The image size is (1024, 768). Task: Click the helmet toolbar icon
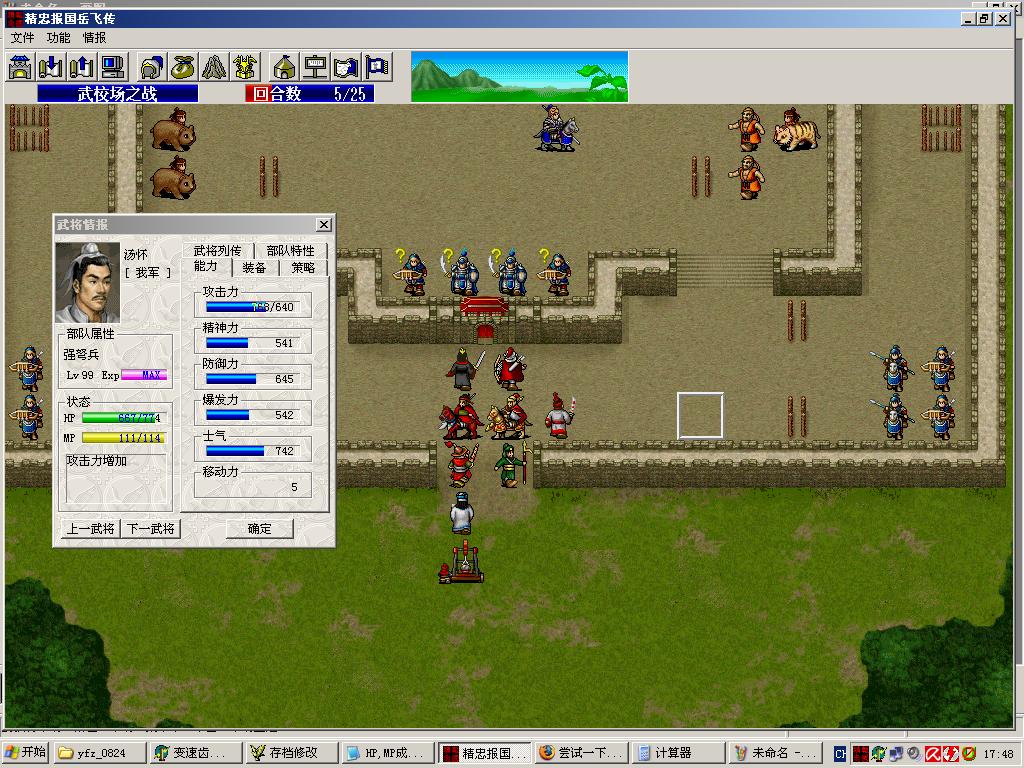[152, 67]
